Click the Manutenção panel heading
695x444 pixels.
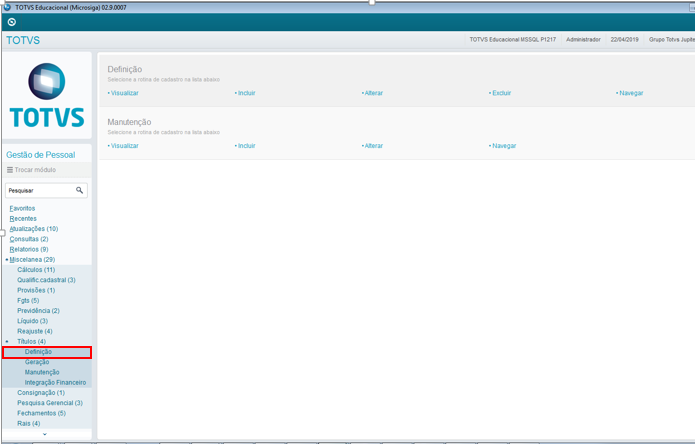[x=129, y=122]
